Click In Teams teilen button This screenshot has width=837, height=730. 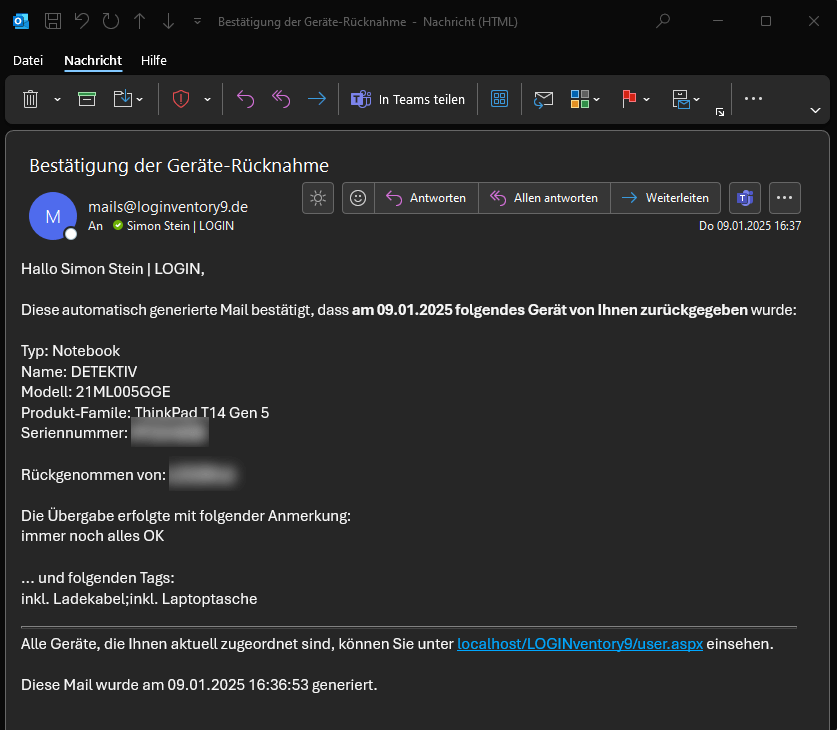[408, 99]
